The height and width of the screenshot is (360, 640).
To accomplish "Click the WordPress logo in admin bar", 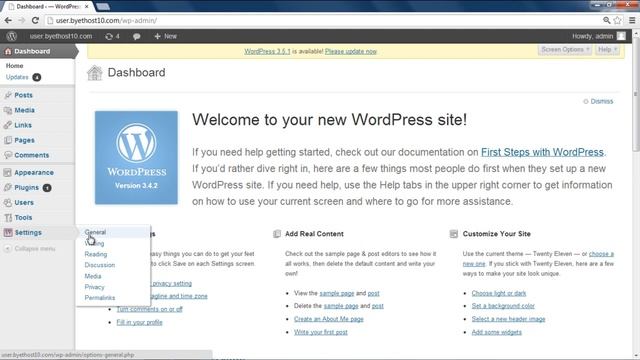I will pos(11,36).
